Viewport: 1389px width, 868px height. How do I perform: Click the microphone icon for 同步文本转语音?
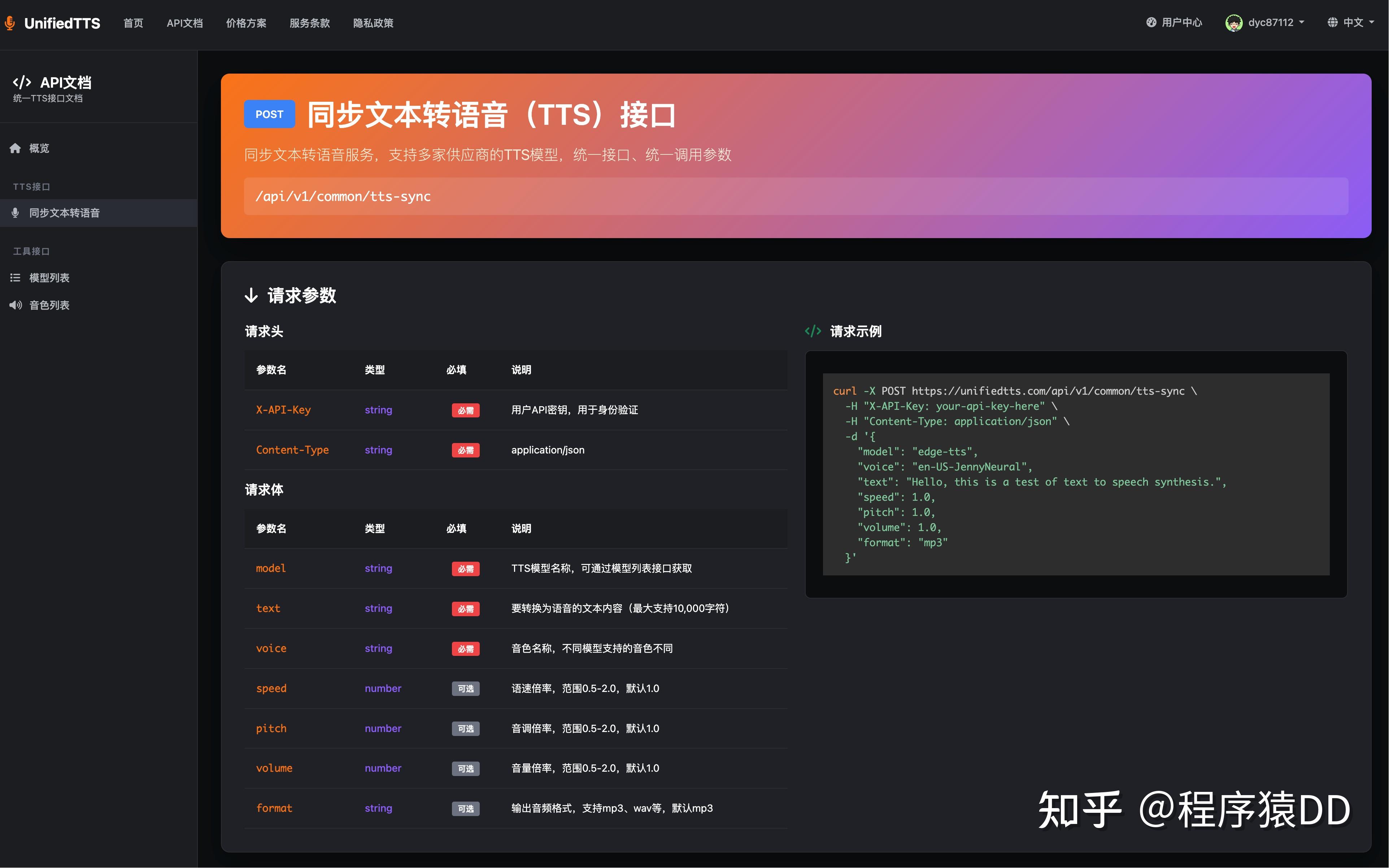pyautogui.click(x=16, y=213)
